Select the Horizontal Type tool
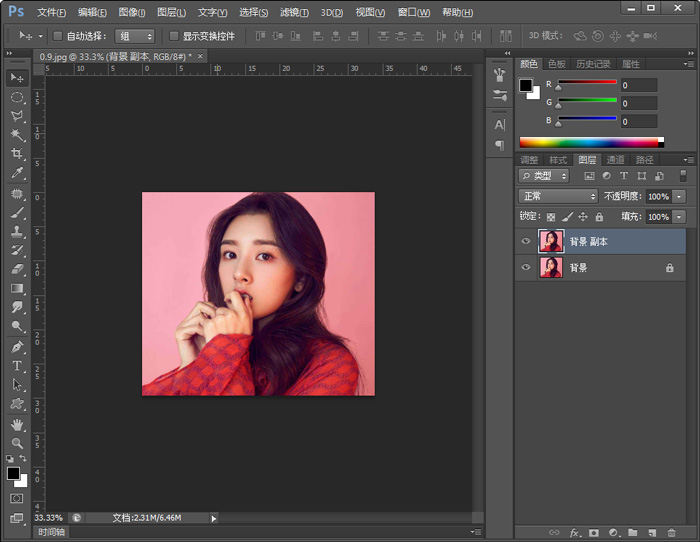 [x=17, y=366]
